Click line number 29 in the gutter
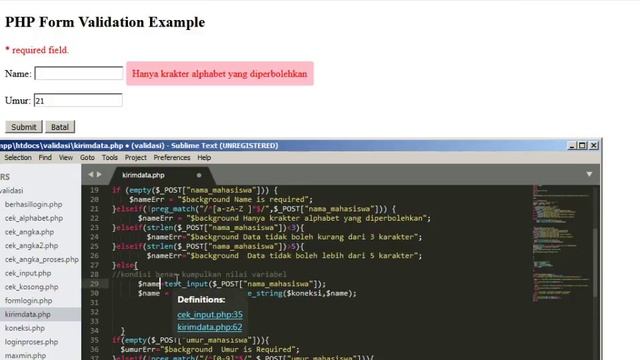The width and height of the screenshot is (640, 360). (x=94, y=284)
